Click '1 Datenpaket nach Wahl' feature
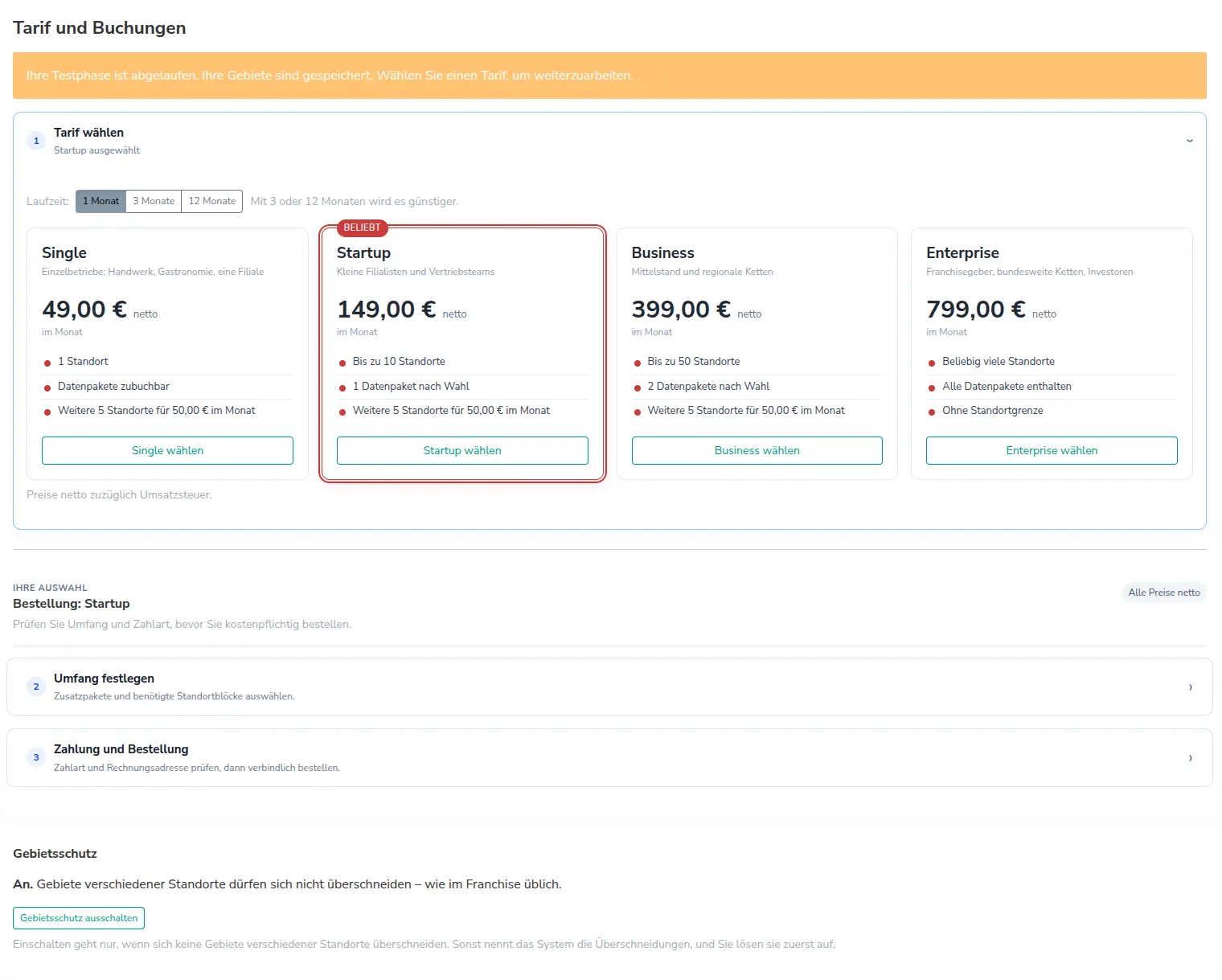 pyautogui.click(x=411, y=387)
